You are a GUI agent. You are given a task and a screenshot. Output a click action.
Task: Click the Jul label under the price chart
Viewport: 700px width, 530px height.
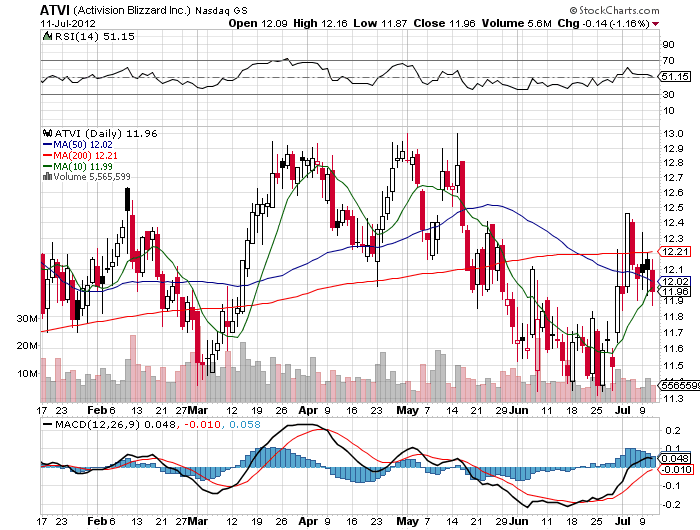[623, 410]
